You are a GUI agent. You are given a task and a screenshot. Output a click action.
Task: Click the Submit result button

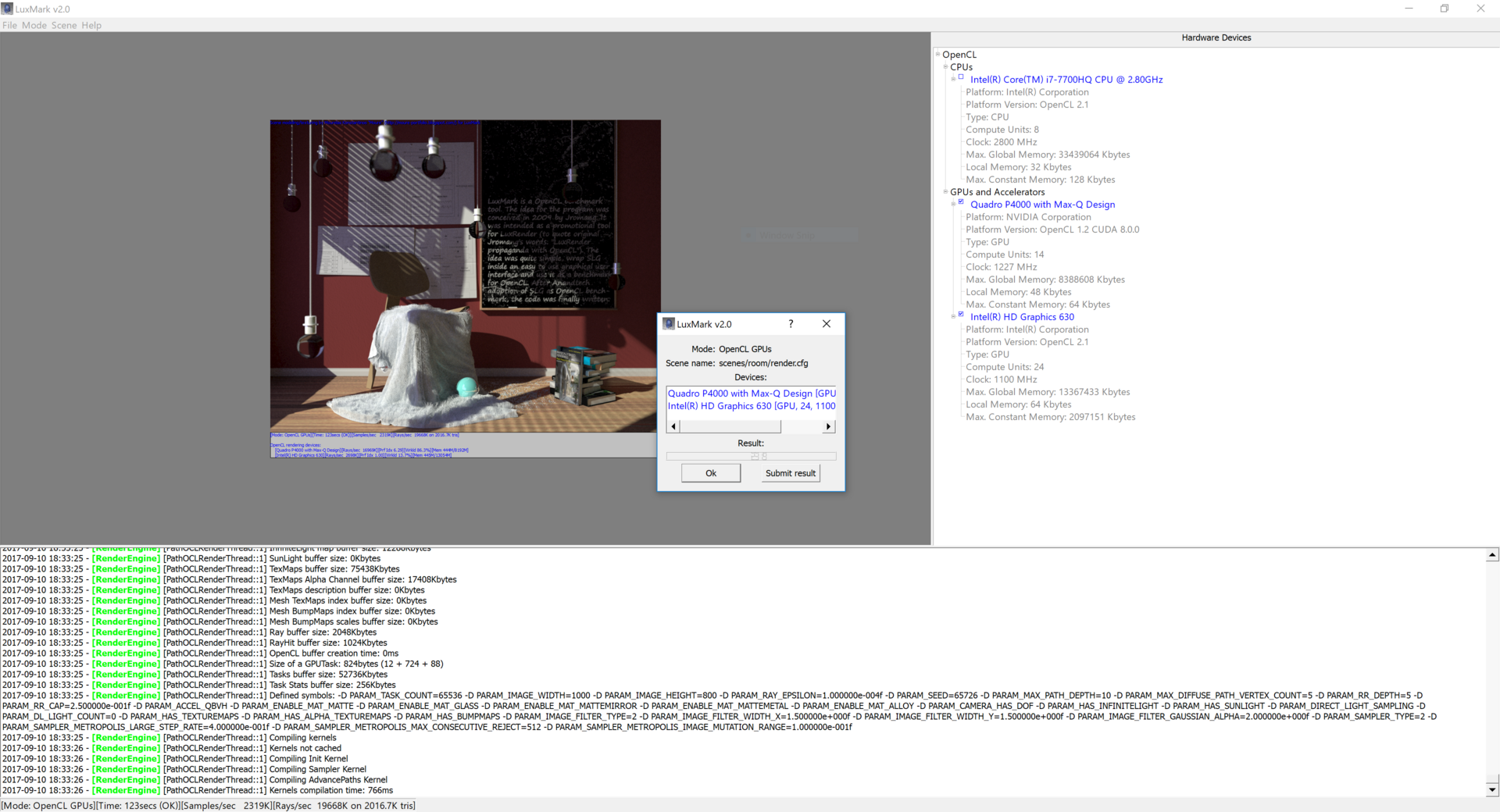(791, 473)
